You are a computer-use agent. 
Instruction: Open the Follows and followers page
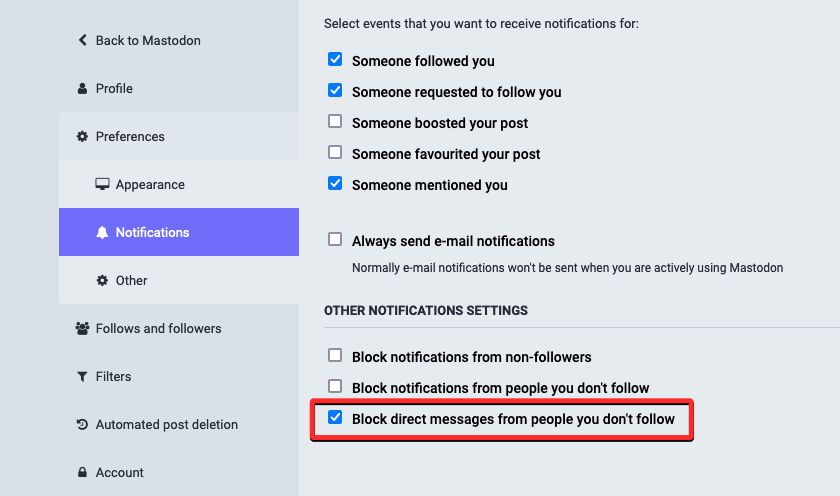pyautogui.click(x=158, y=329)
